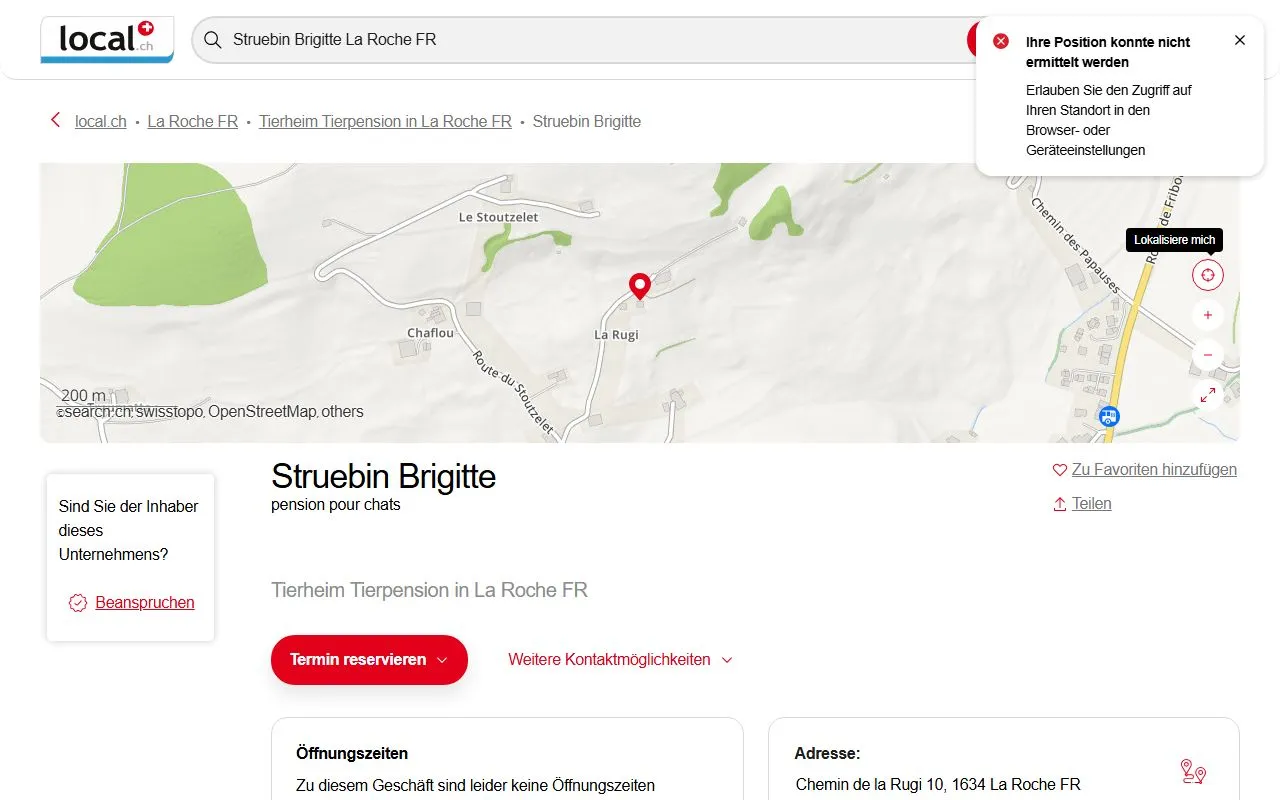
Task: Click the local.ch logo
Action: (106, 40)
